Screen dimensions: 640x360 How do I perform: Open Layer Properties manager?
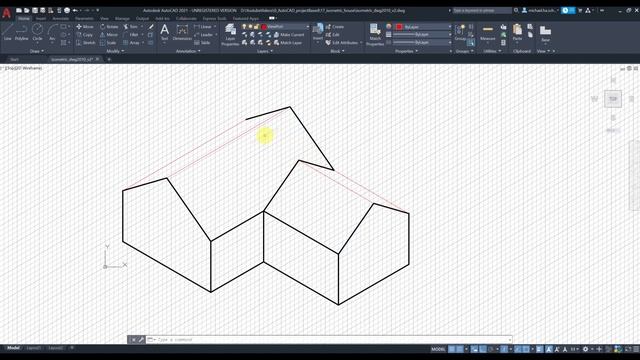coord(230,34)
